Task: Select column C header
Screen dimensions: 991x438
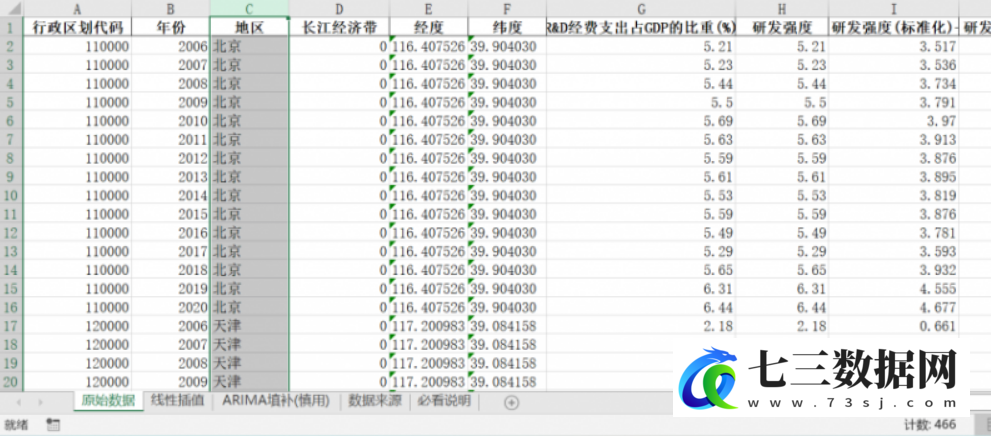Action: (x=249, y=9)
